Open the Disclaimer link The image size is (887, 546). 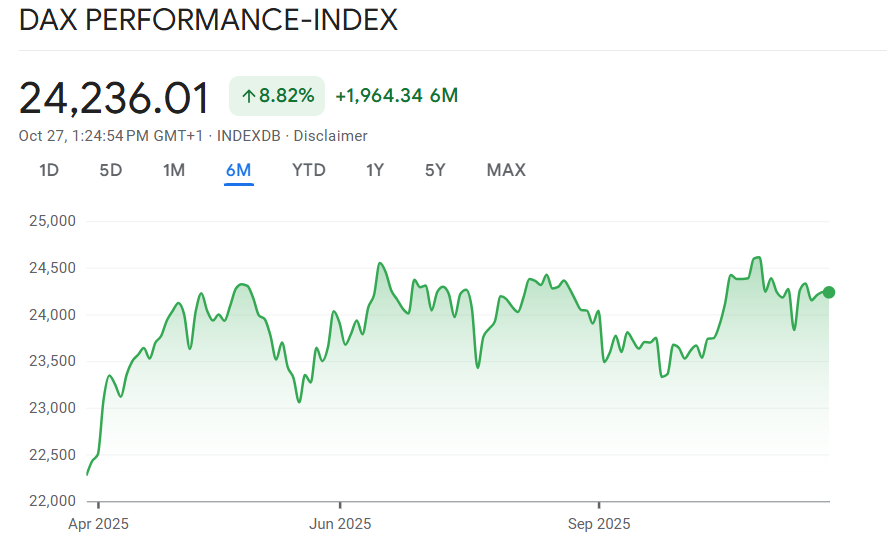[332, 136]
